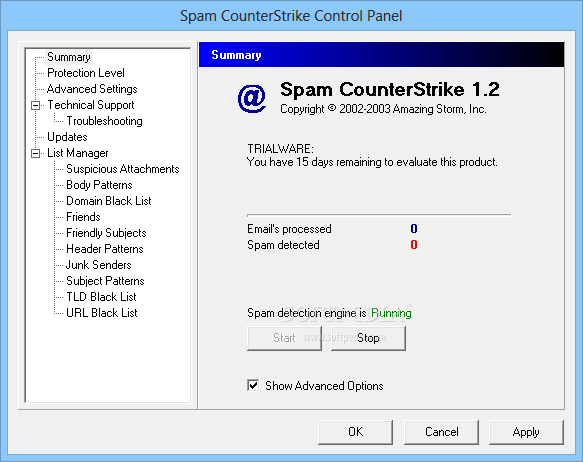Go to the Updates page
This screenshot has width=583, height=462.
click(67, 137)
